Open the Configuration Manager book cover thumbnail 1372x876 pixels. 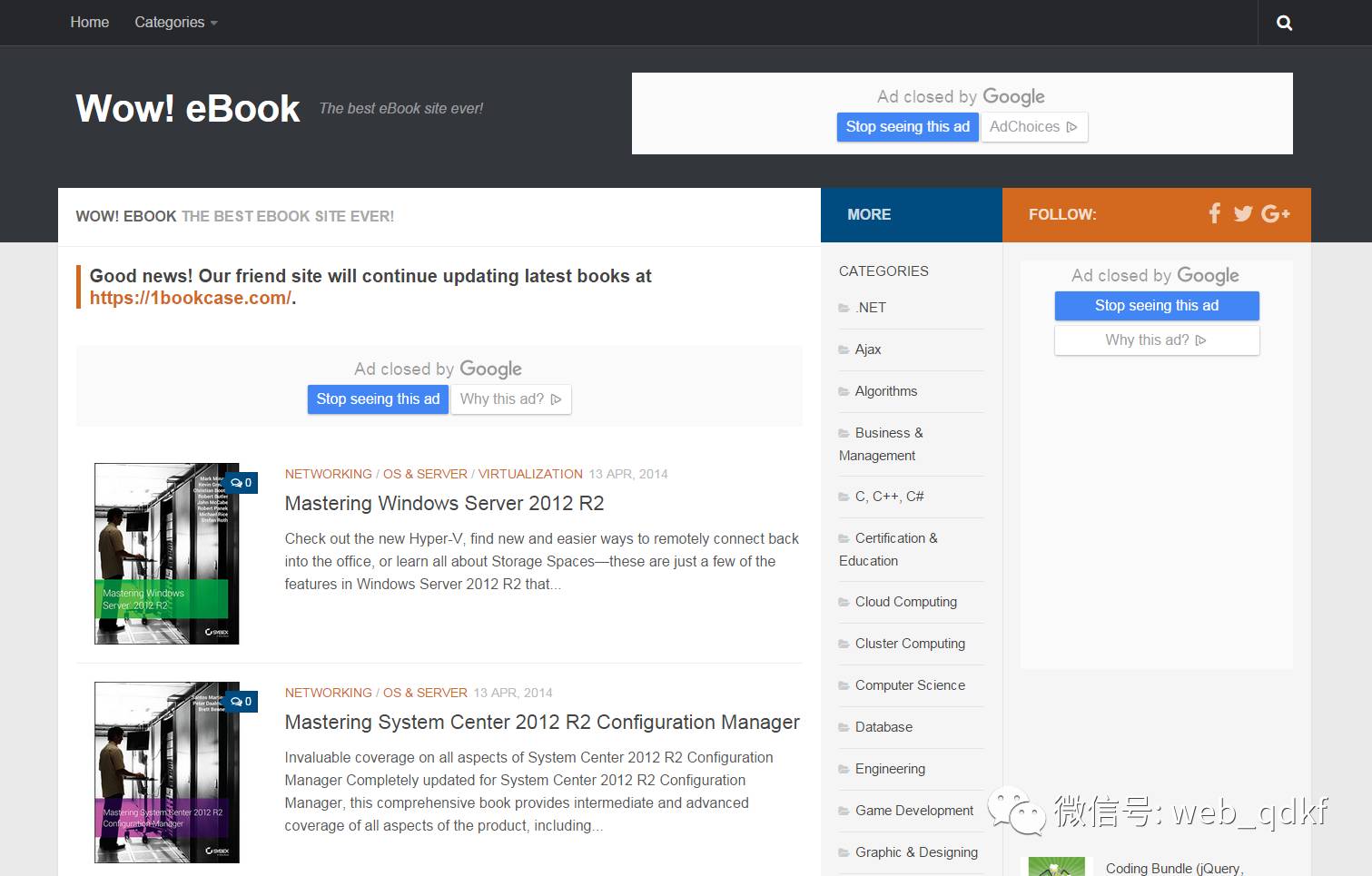pos(167,773)
